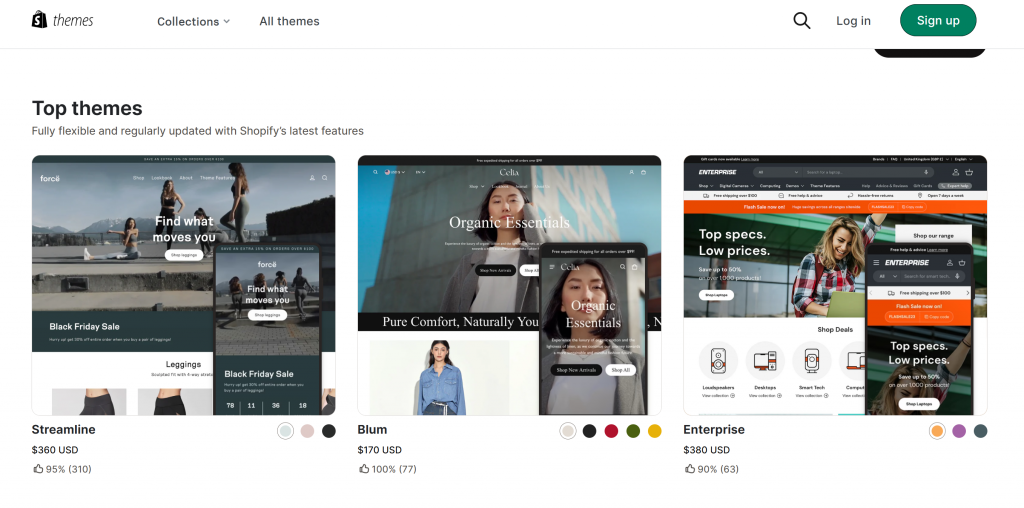Open the Streamline theme preview thumbnail
The width and height of the screenshot is (1024, 508).
coord(184,285)
